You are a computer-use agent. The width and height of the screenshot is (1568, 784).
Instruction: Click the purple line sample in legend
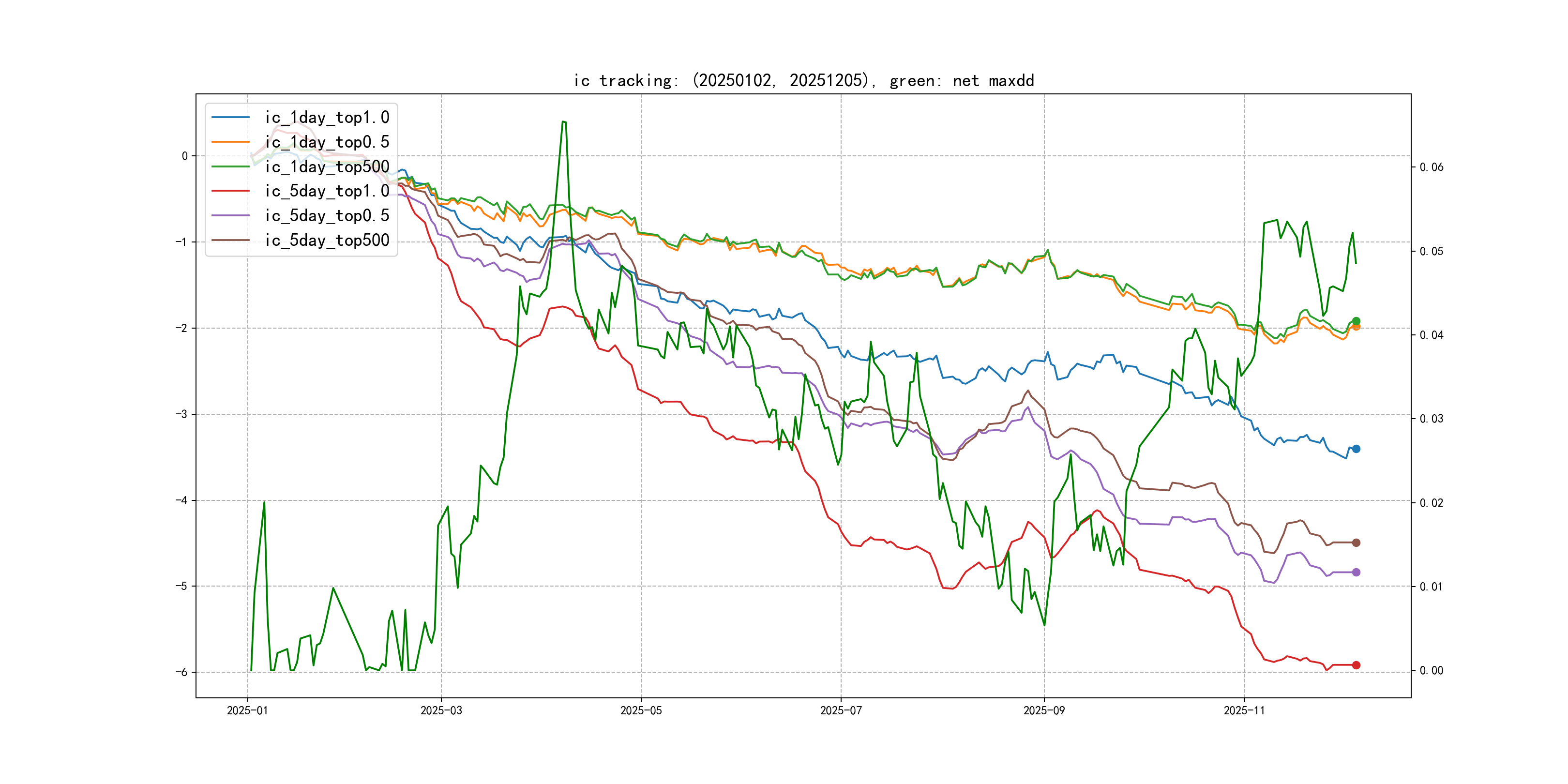[230, 215]
